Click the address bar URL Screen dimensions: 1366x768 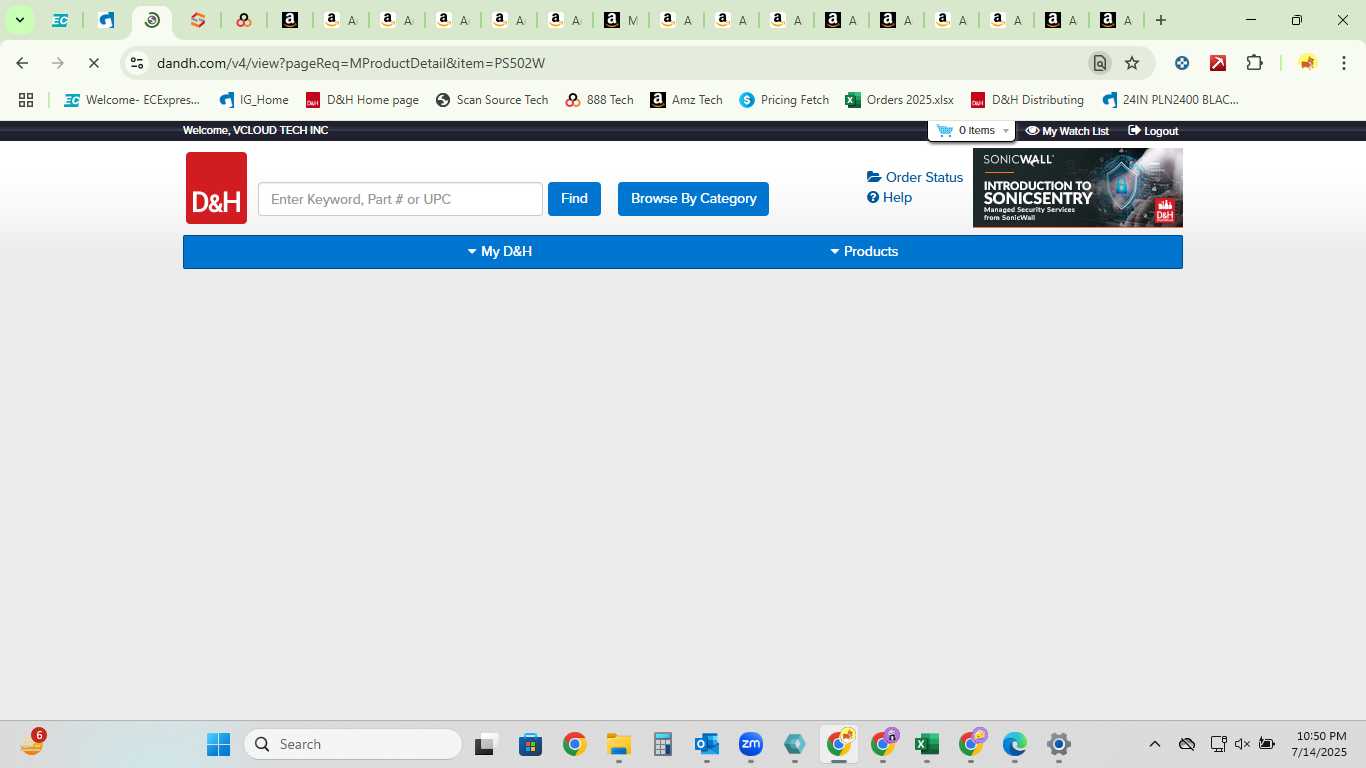(351, 63)
